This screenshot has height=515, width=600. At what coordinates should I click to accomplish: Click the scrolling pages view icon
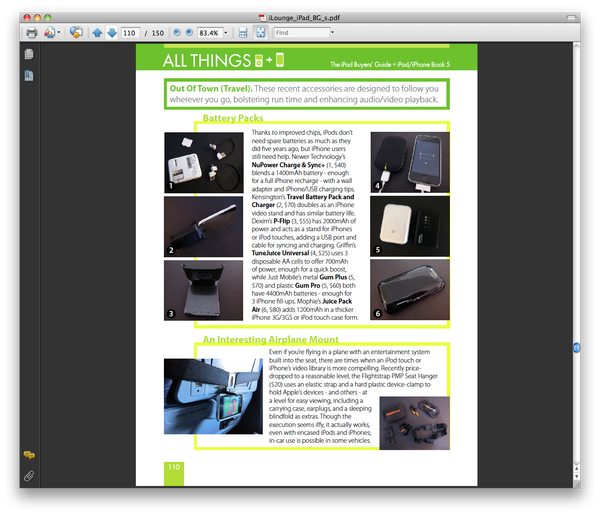[243, 33]
